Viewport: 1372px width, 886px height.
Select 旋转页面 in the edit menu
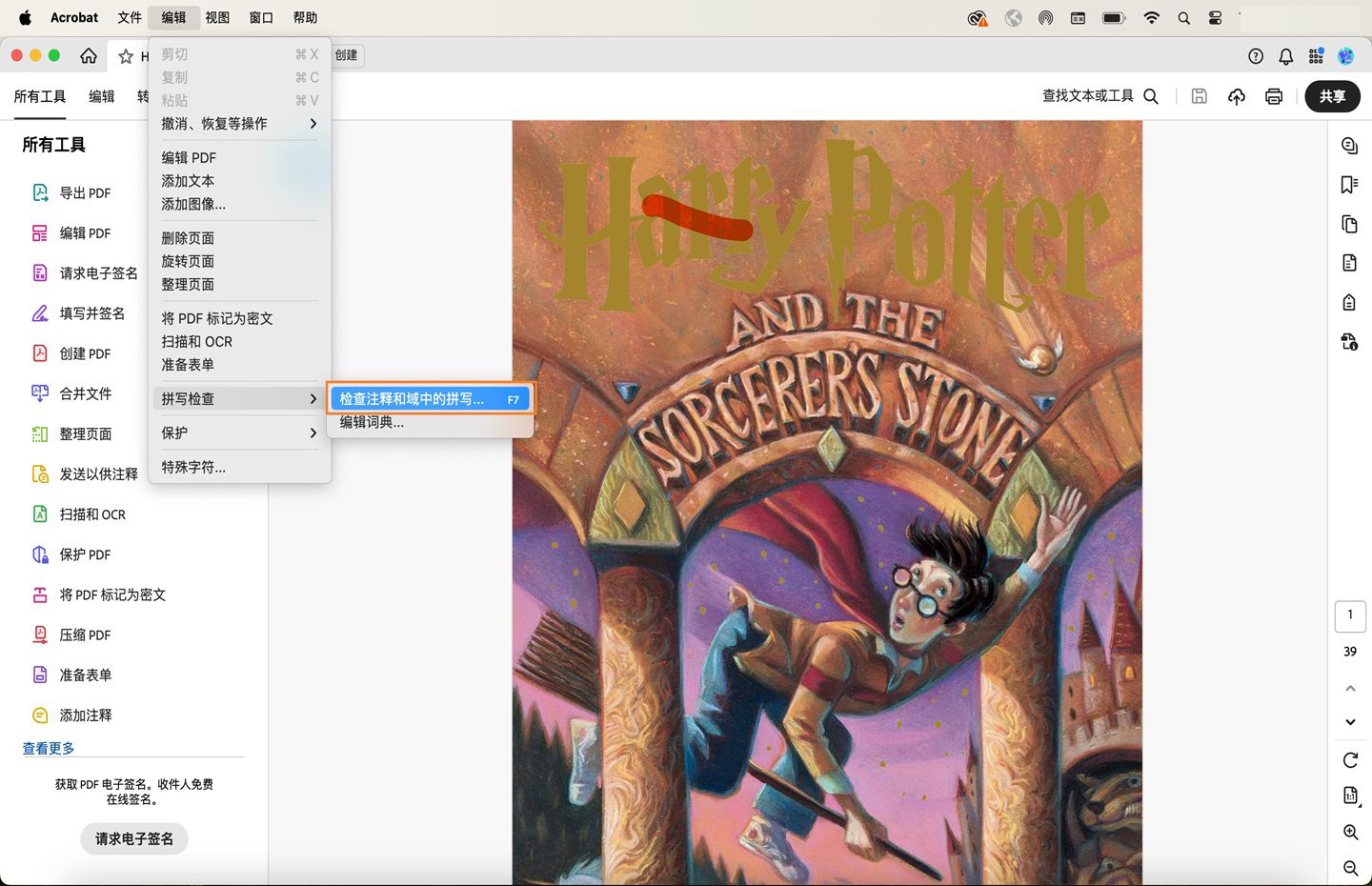click(x=188, y=261)
